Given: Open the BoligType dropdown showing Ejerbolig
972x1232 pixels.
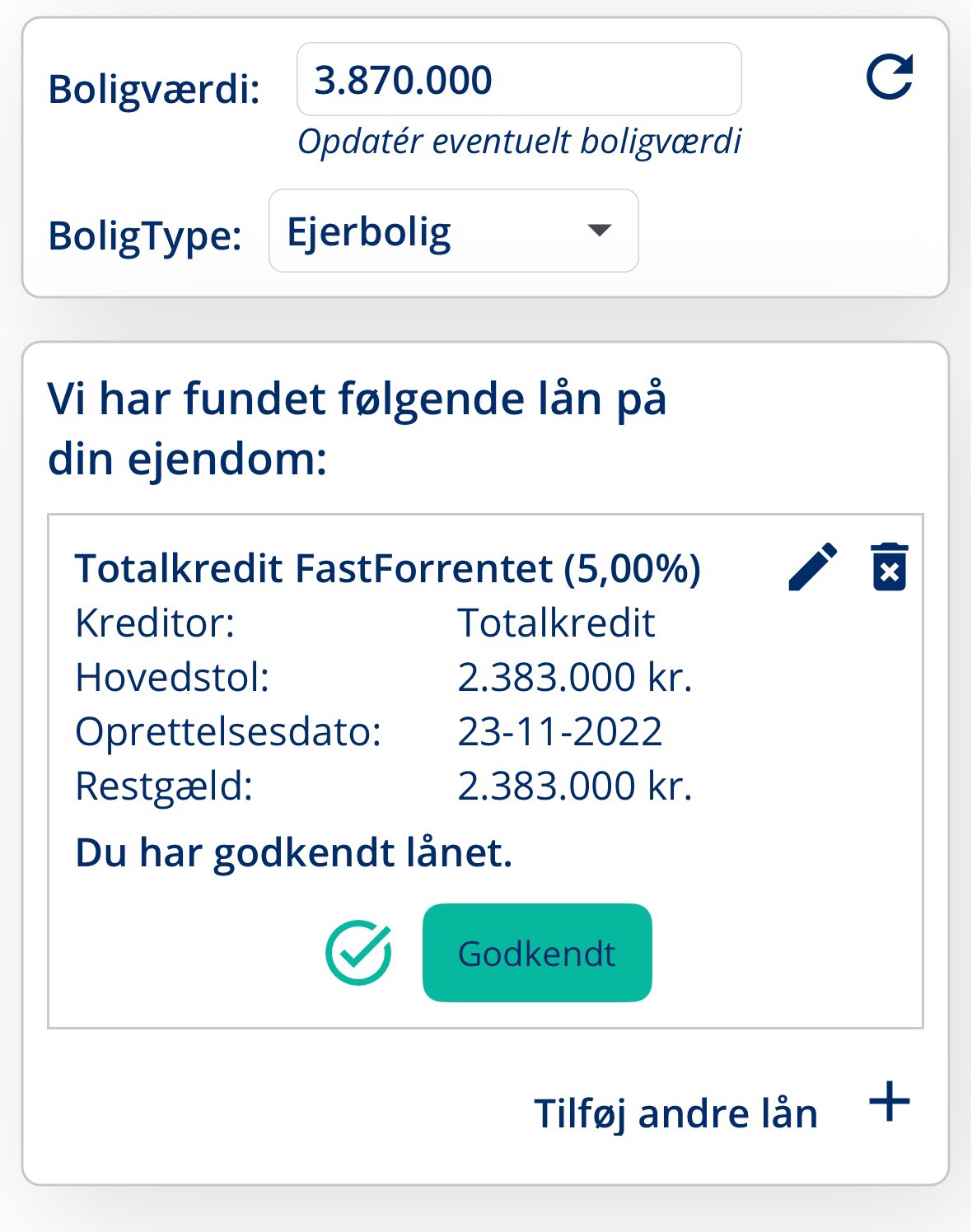Looking at the screenshot, I should 453,231.
